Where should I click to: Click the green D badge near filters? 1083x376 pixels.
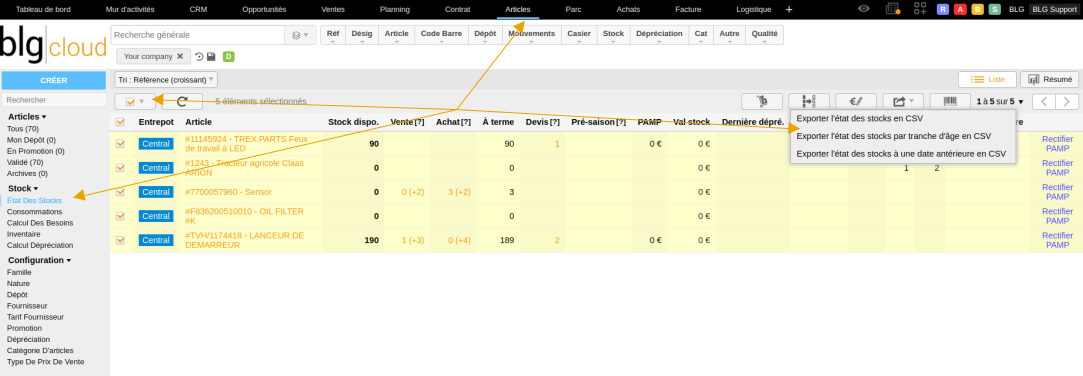pyautogui.click(x=229, y=57)
